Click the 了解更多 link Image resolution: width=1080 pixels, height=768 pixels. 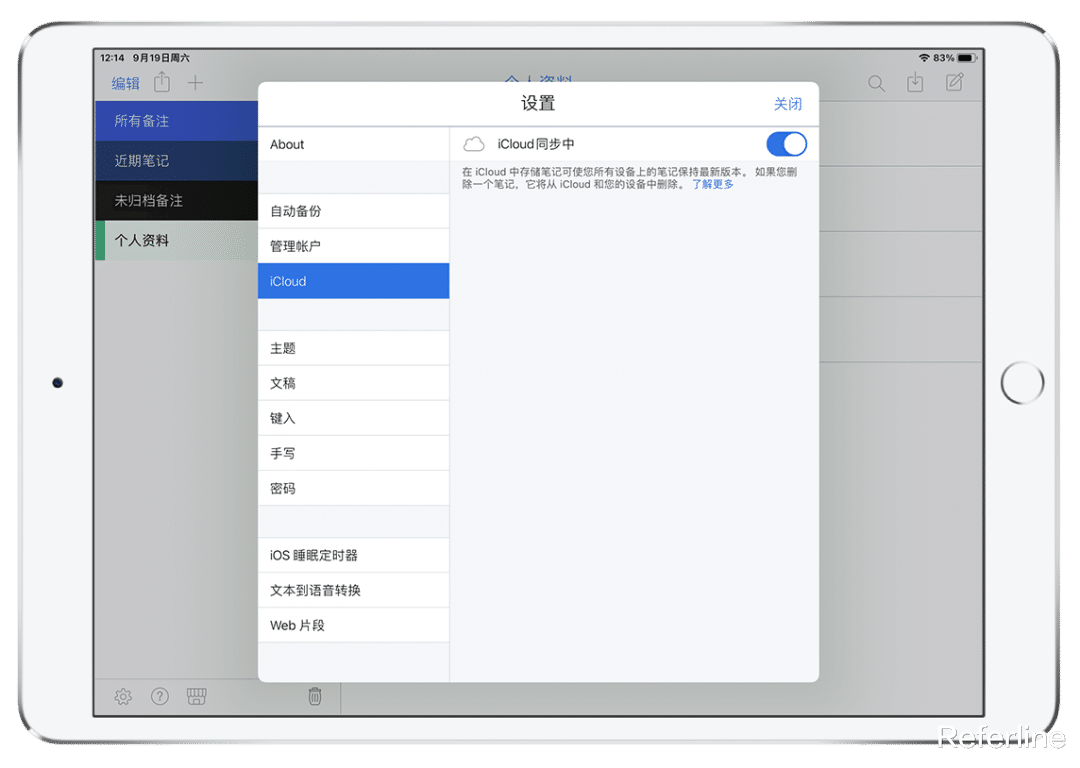pyautogui.click(x=711, y=183)
